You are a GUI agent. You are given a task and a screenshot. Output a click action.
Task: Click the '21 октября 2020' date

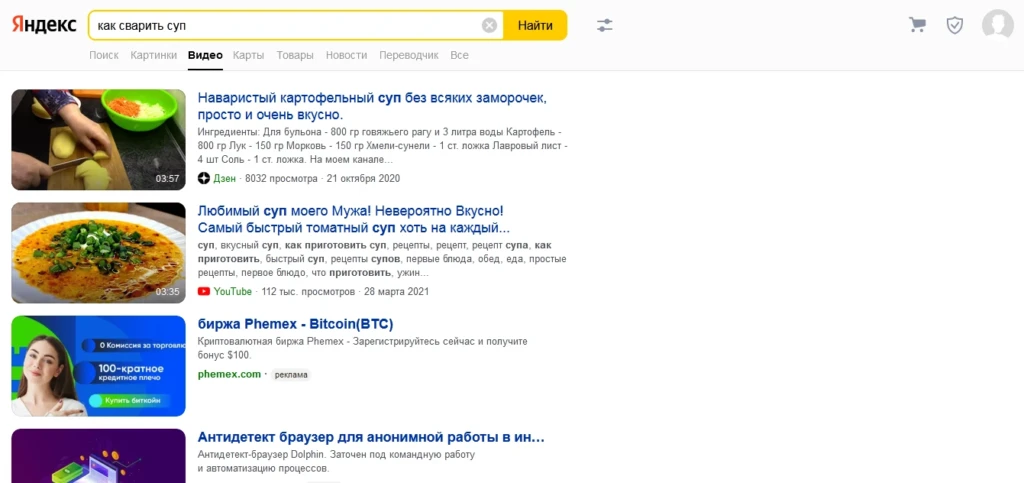(x=363, y=178)
